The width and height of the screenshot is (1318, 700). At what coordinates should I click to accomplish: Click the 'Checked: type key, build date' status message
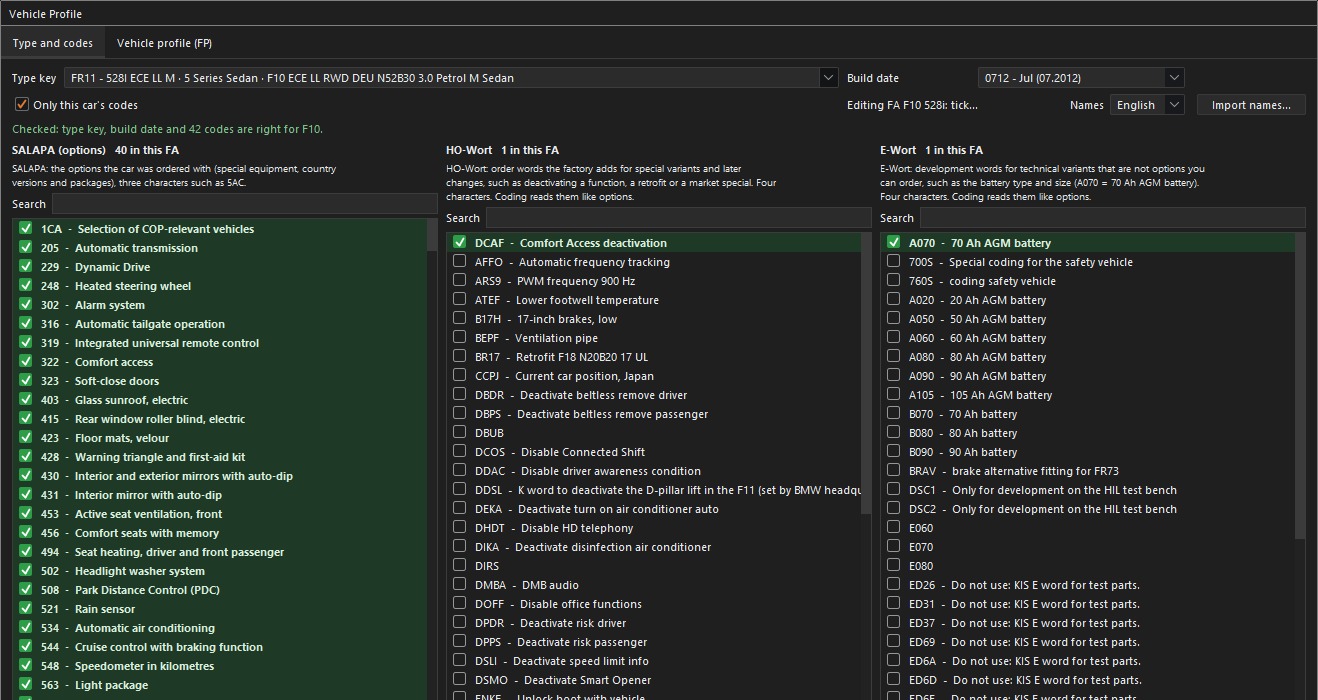[x=167, y=129]
